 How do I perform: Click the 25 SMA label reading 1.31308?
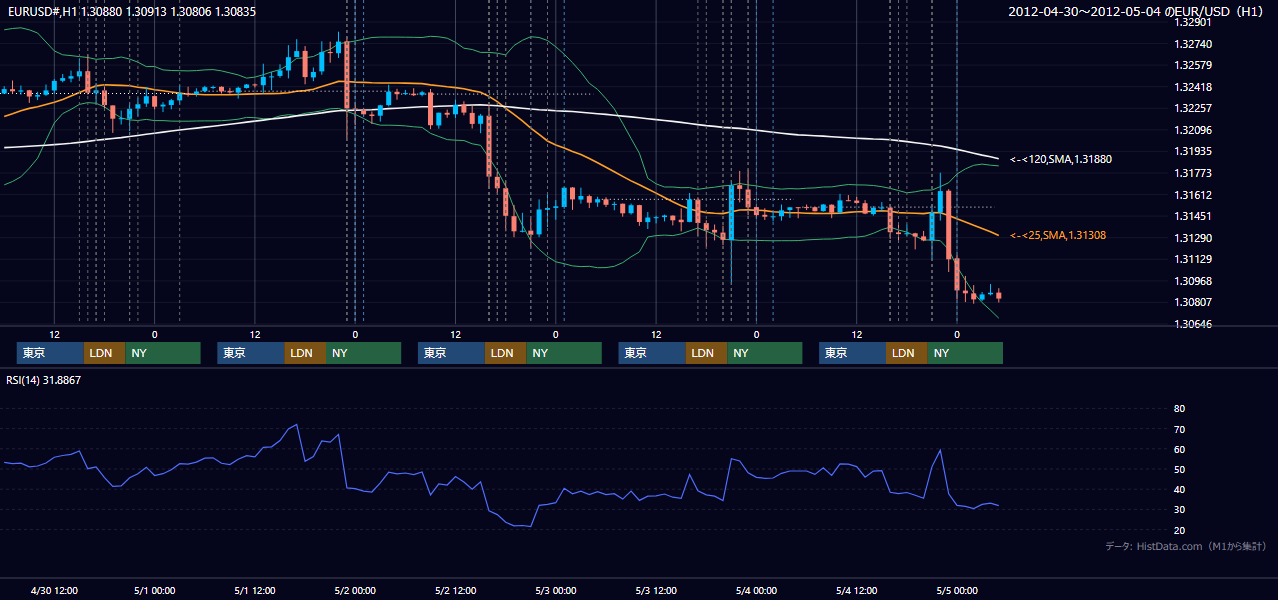click(1058, 235)
